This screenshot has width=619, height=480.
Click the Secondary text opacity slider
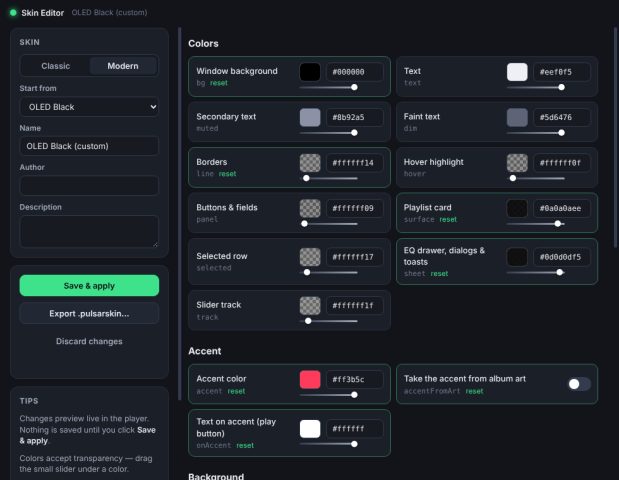click(328, 133)
